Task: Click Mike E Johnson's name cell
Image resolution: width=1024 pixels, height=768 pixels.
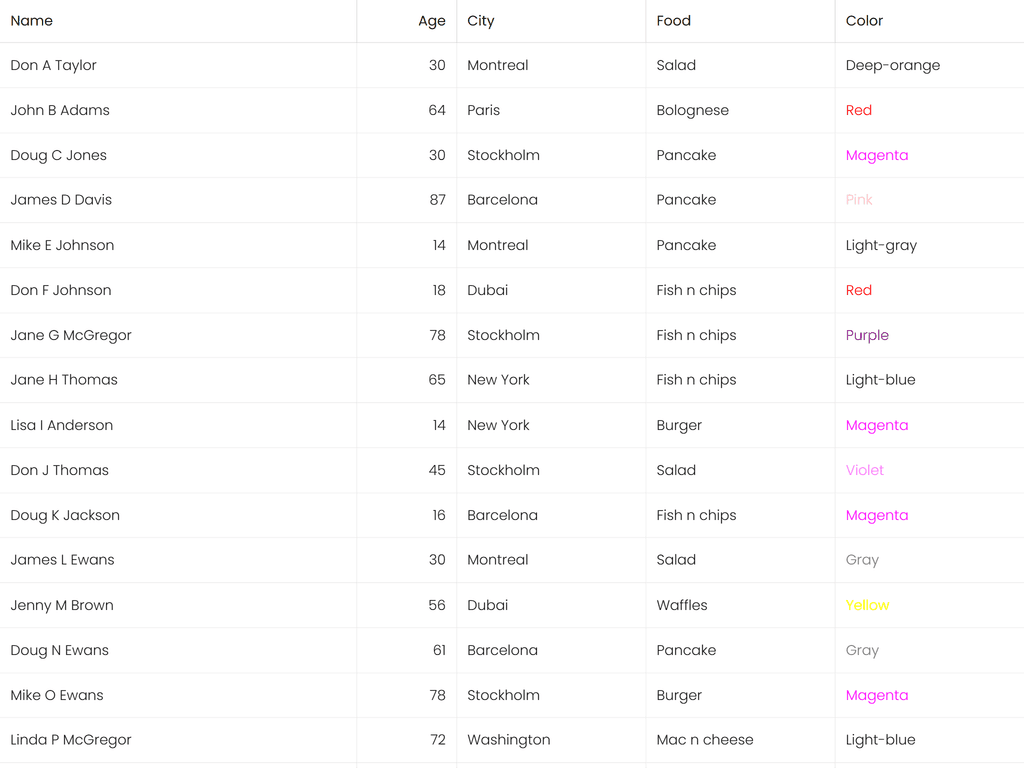Action: point(62,246)
